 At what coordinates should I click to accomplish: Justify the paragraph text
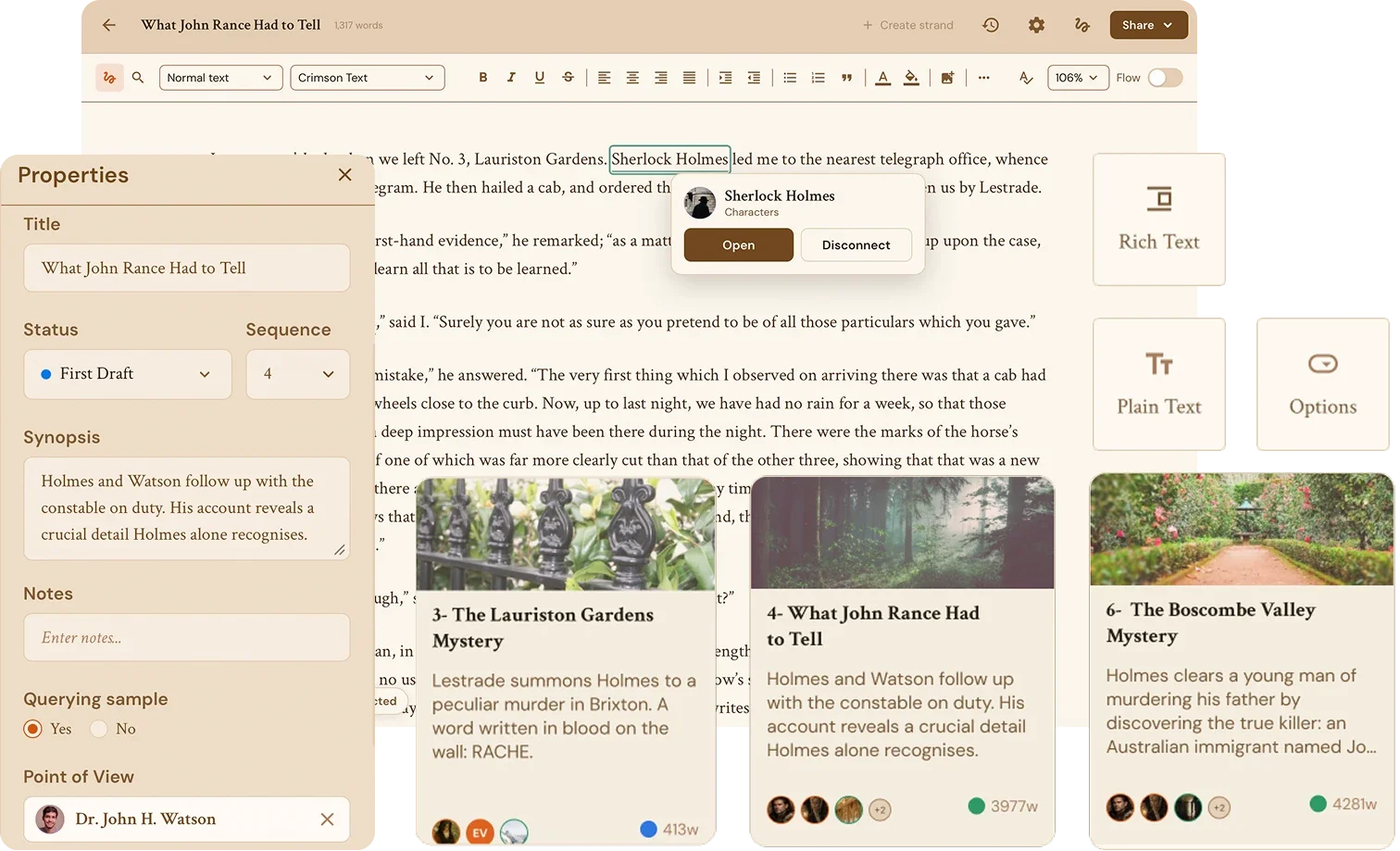tap(689, 78)
